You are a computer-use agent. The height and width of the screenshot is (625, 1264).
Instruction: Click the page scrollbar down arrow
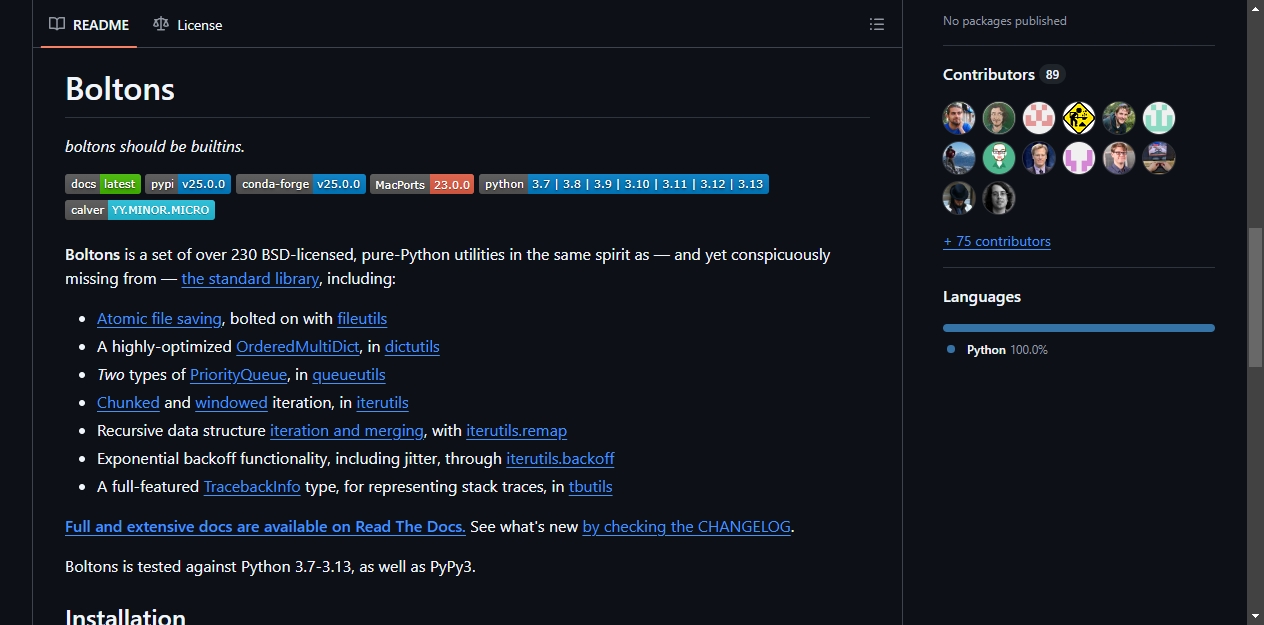[x=1255, y=616]
